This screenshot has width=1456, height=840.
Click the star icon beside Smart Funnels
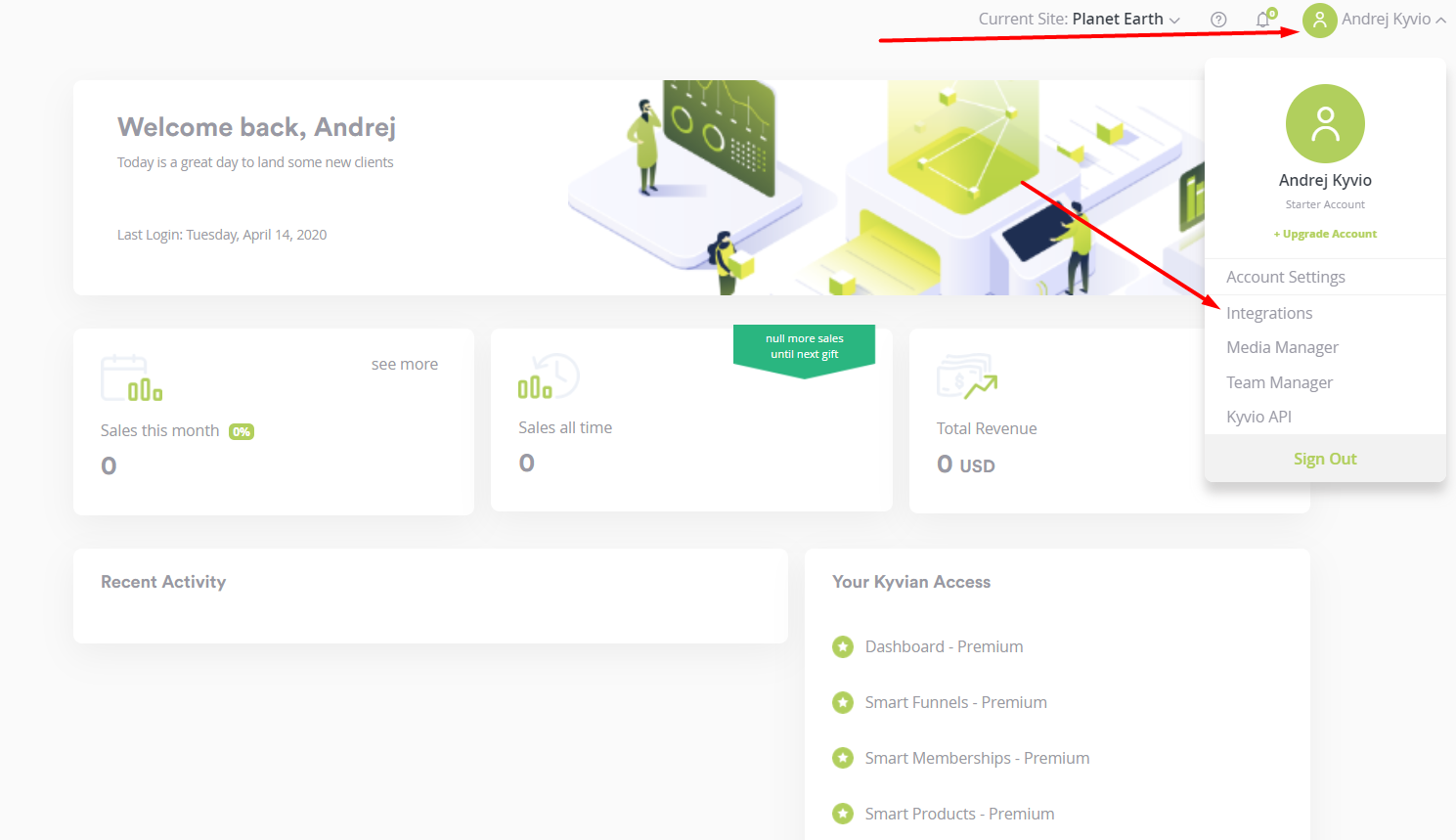coord(843,702)
